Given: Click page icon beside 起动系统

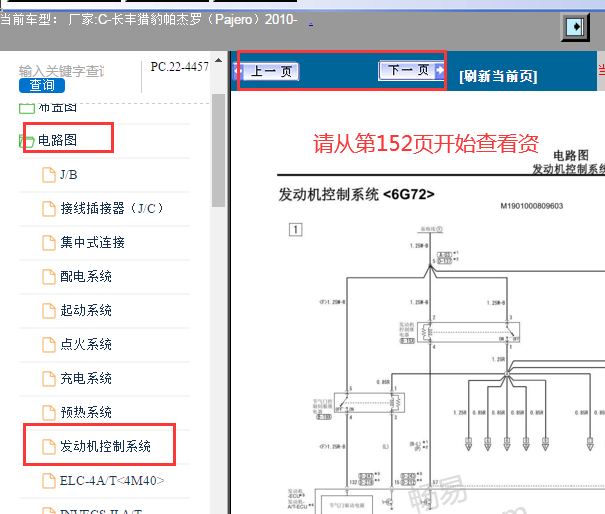Looking at the screenshot, I should pos(49,311).
